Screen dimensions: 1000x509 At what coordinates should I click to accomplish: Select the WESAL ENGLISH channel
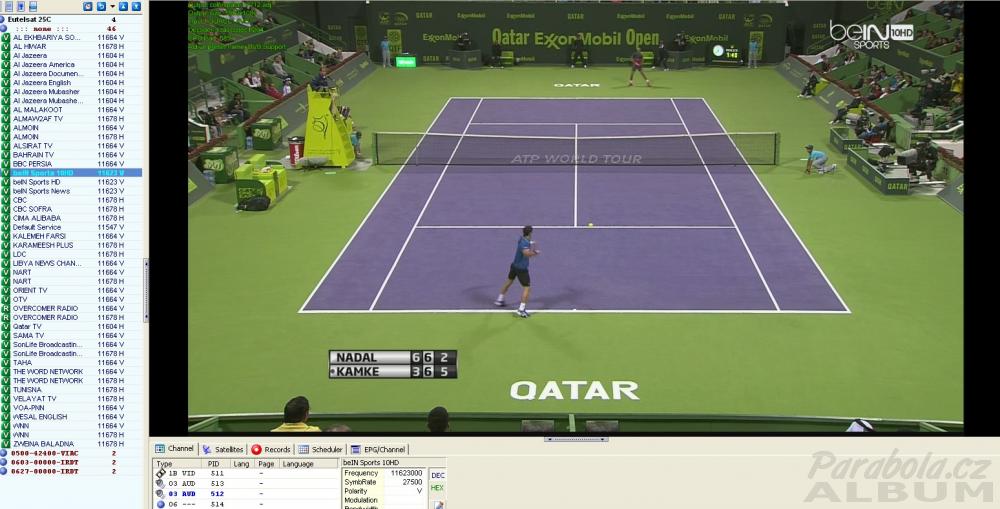point(71,417)
